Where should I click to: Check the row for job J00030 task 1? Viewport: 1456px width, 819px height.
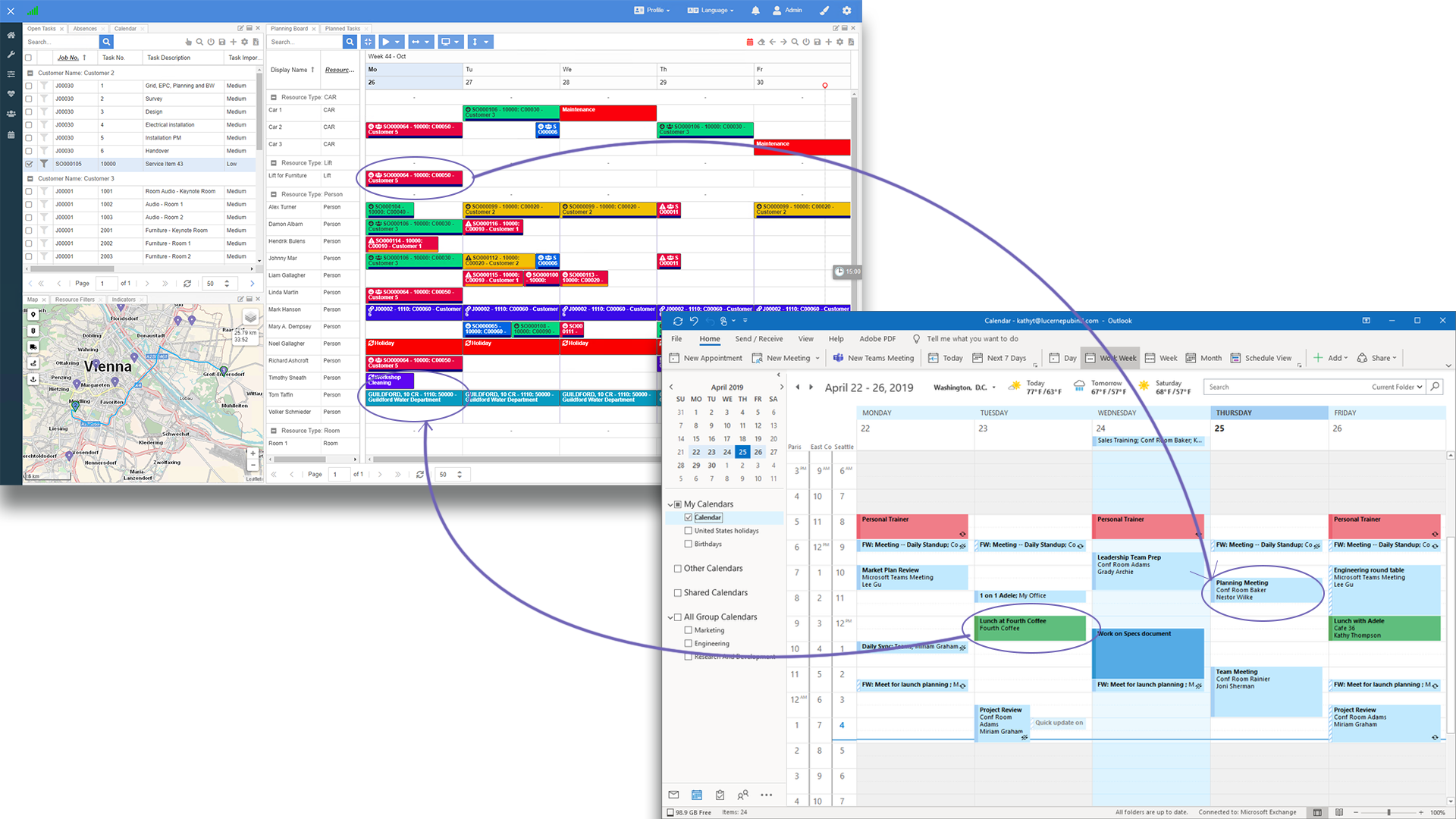coord(29,86)
